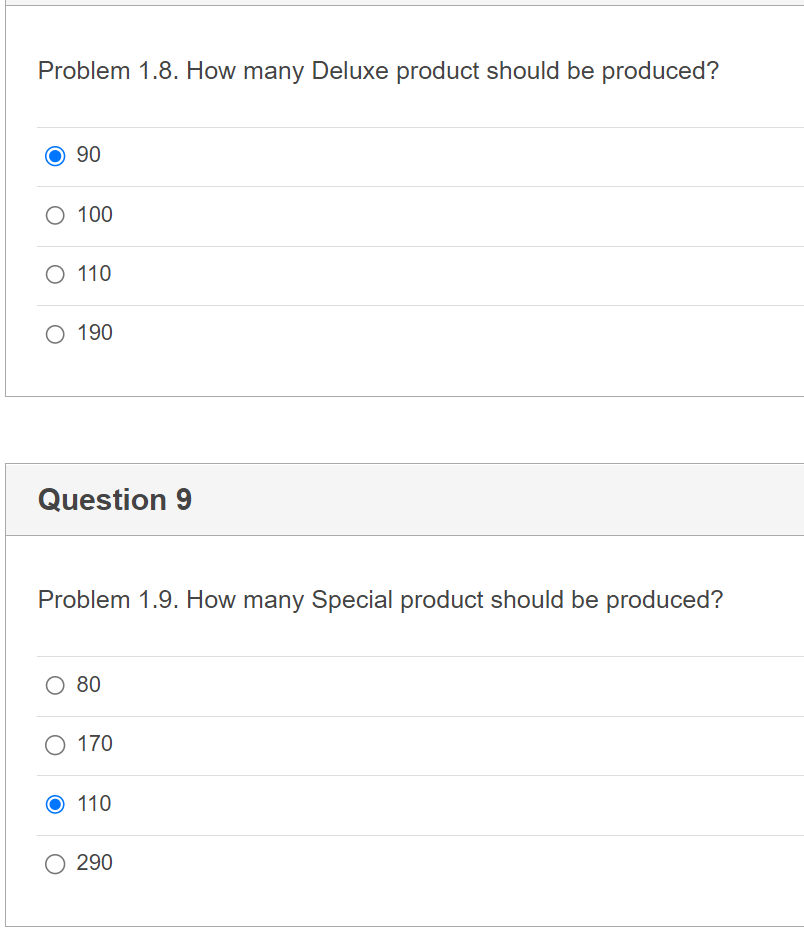Choose 170 radio button for Special product
This screenshot has width=804, height=949.
point(56,745)
